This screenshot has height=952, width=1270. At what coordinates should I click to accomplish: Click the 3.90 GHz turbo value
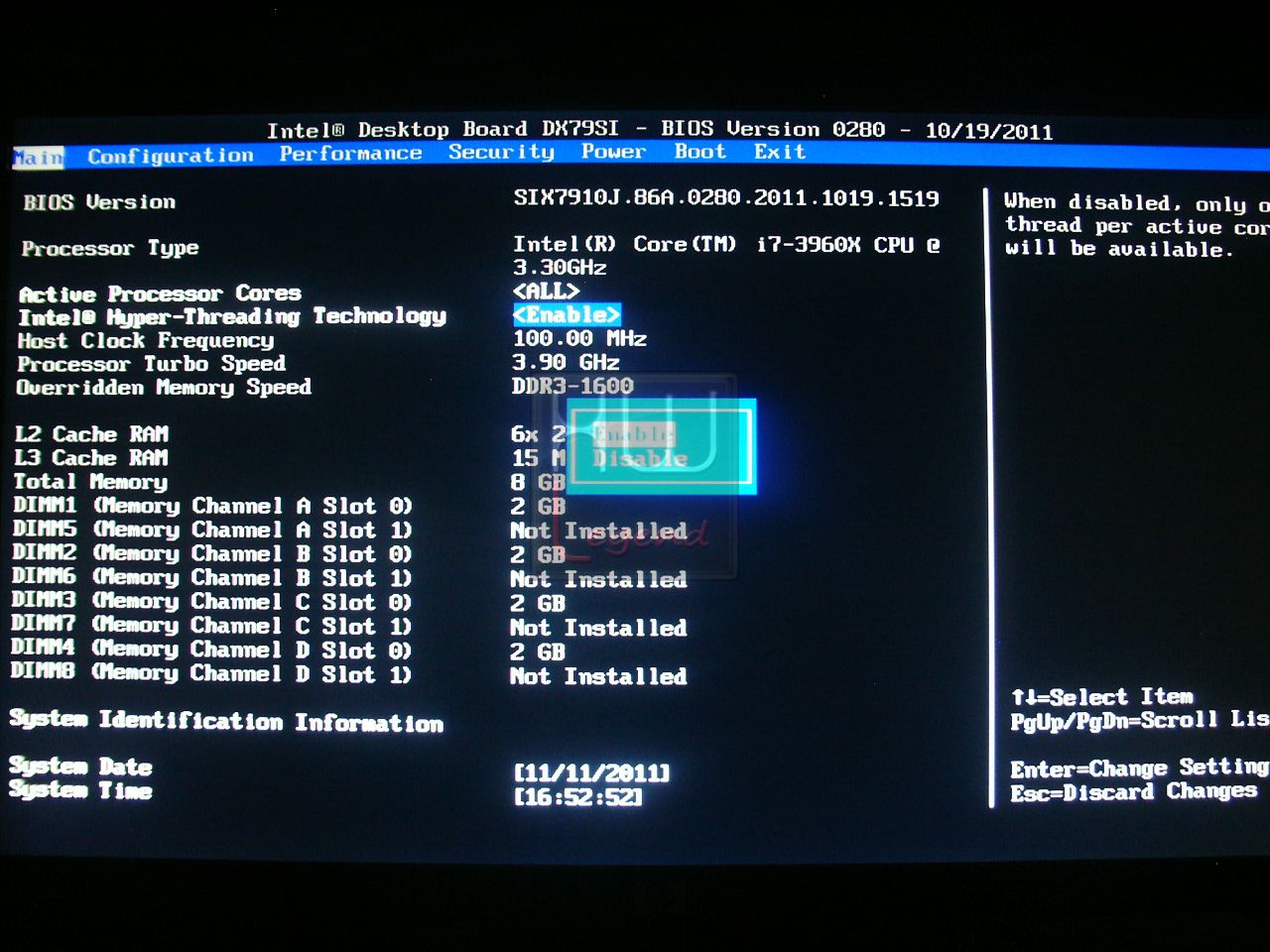566,362
